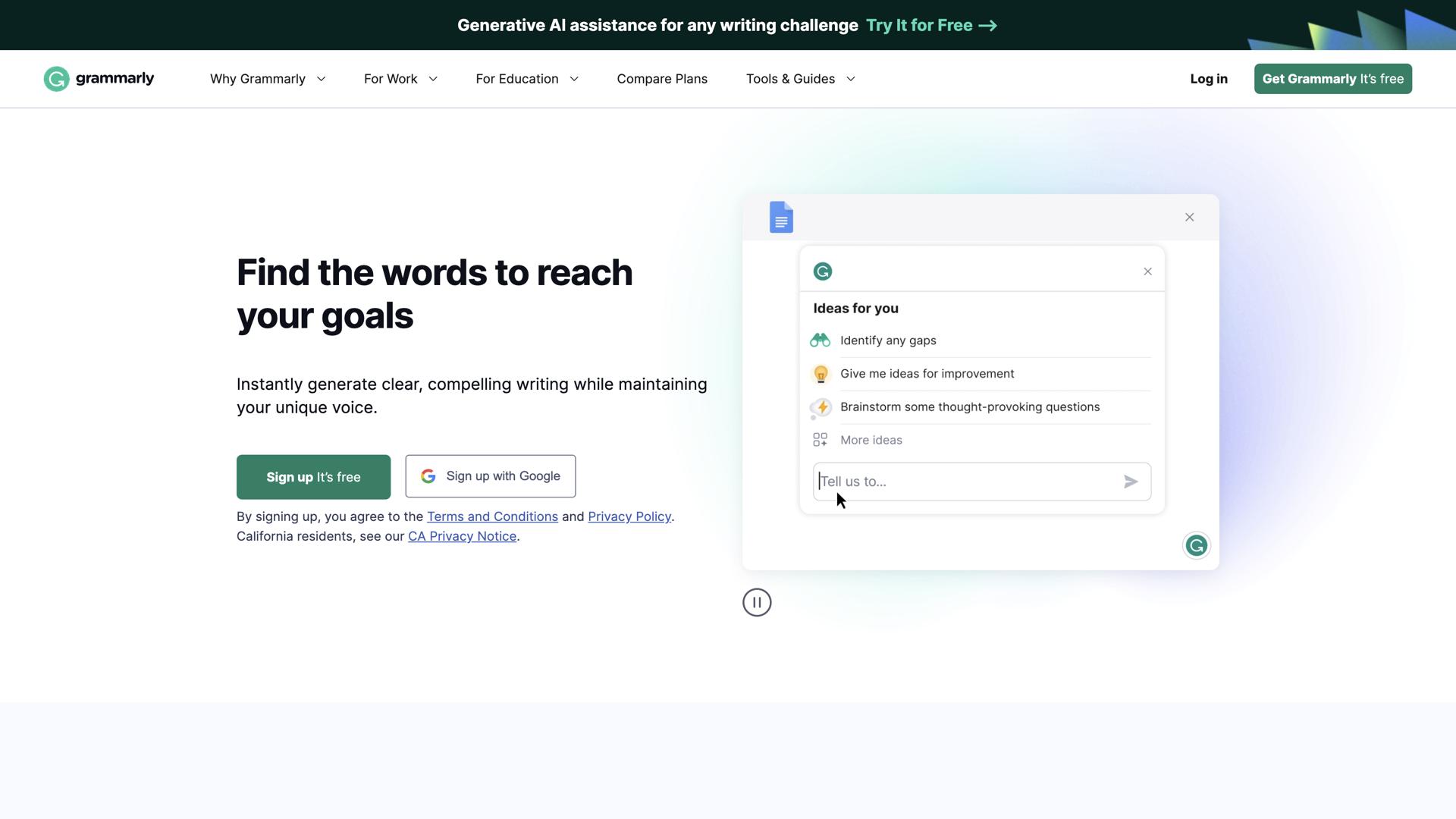Click the Sign up It's free button
The height and width of the screenshot is (819, 1456).
313,477
